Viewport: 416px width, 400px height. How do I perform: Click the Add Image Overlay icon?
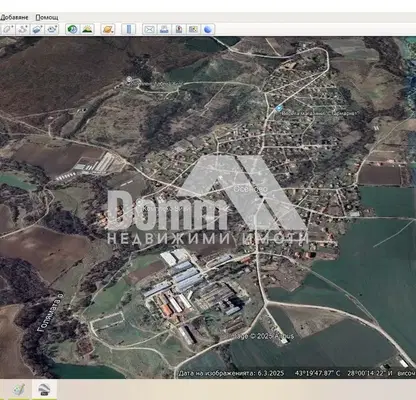37,29
